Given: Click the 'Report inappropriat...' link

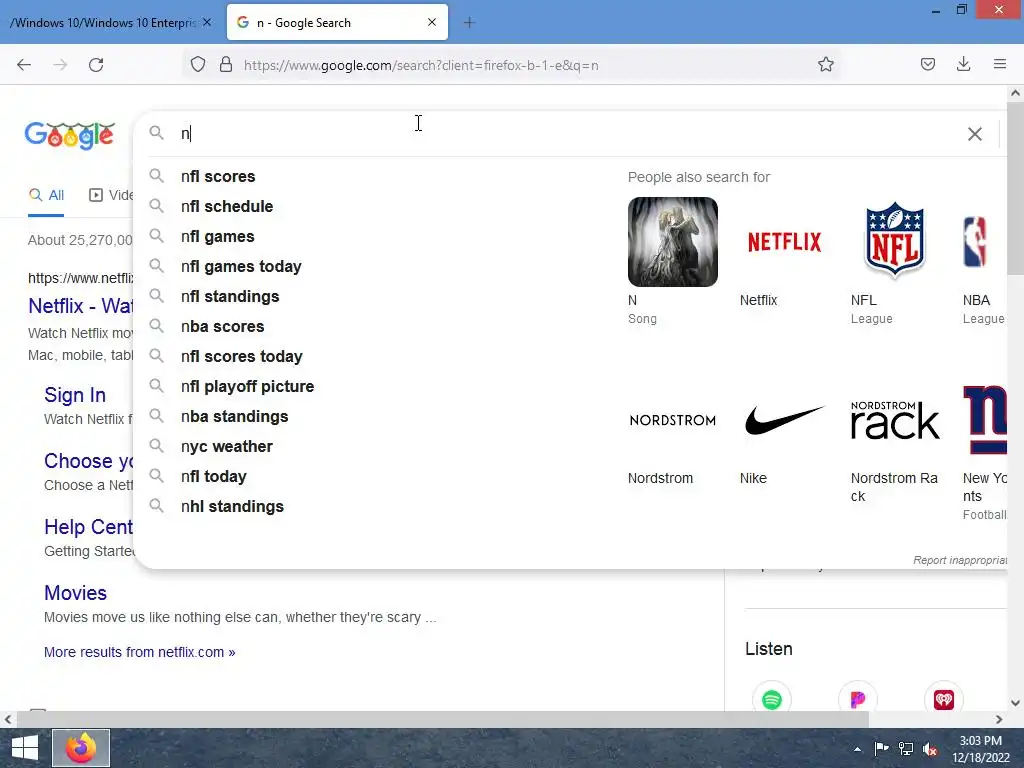Looking at the screenshot, I should (960, 560).
